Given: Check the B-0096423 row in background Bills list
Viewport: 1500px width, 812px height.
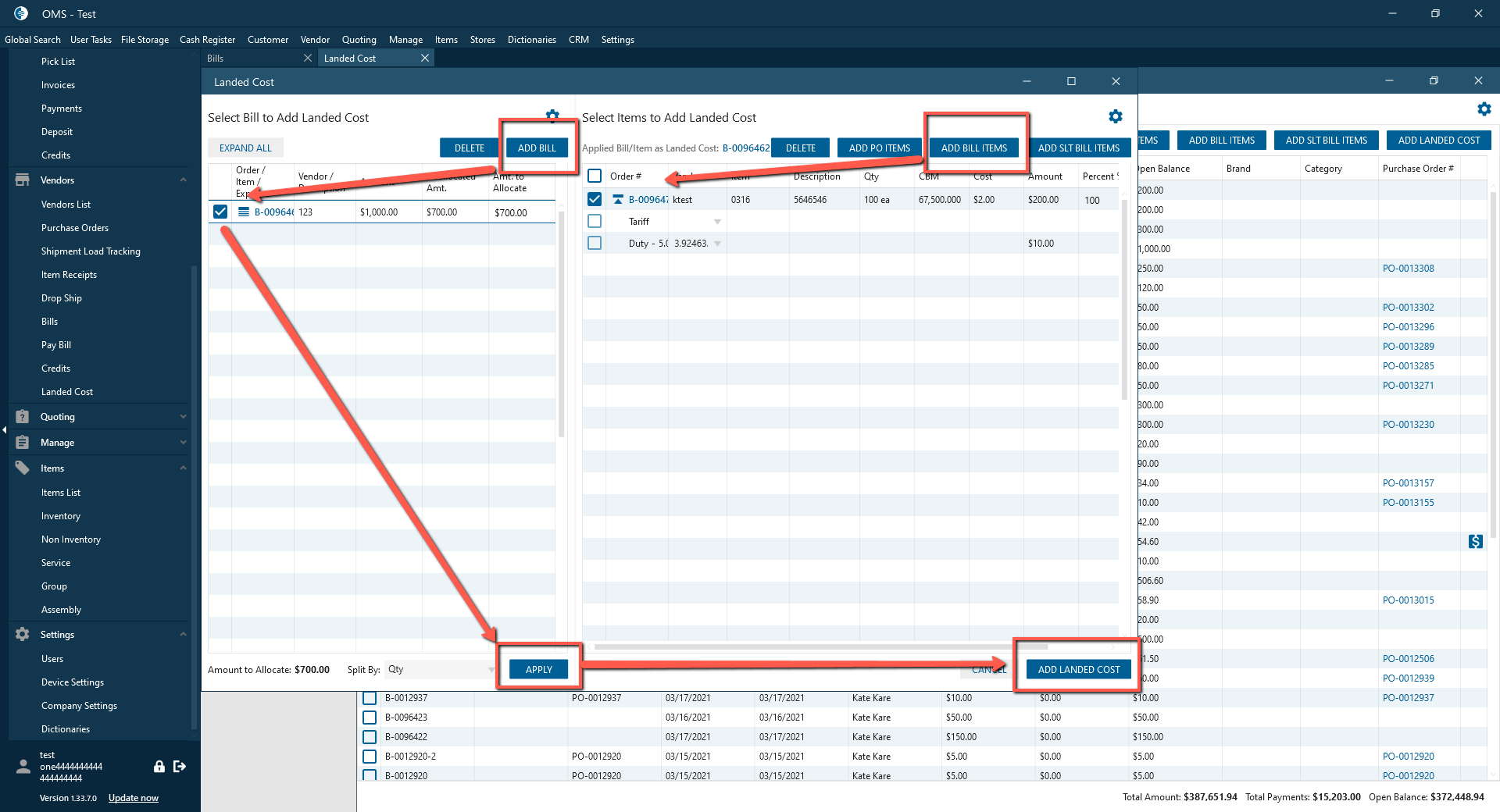Looking at the screenshot, I should point(370,717).
